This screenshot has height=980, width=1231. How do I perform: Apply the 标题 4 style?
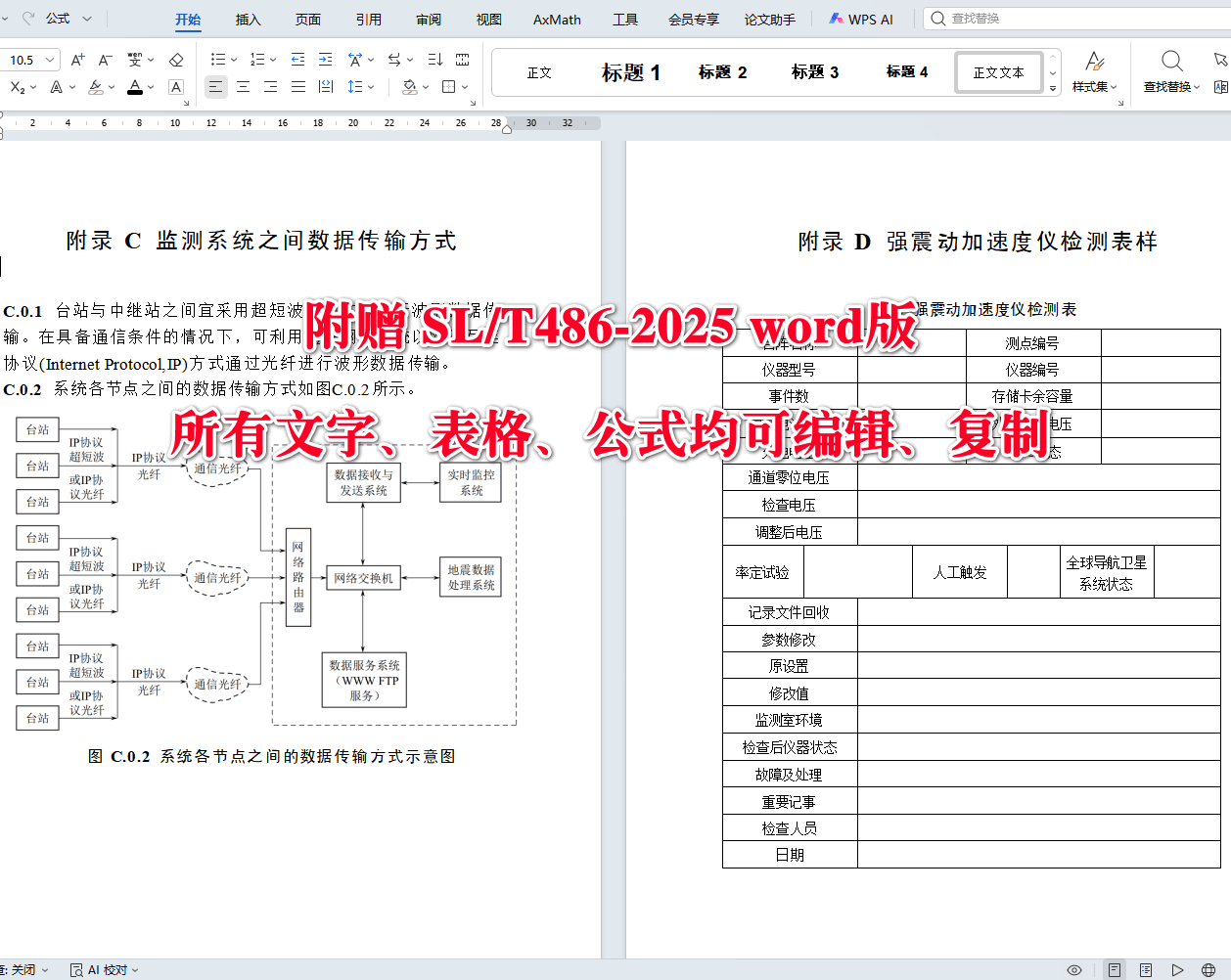tap(907, 72)
